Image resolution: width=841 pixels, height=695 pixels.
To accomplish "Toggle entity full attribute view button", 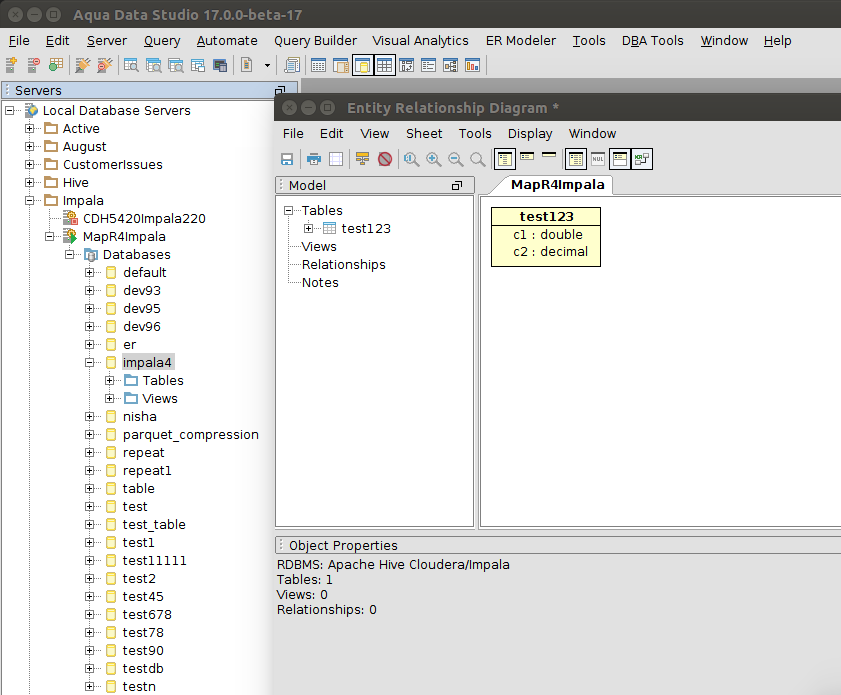I will click(x=505, y=159).
